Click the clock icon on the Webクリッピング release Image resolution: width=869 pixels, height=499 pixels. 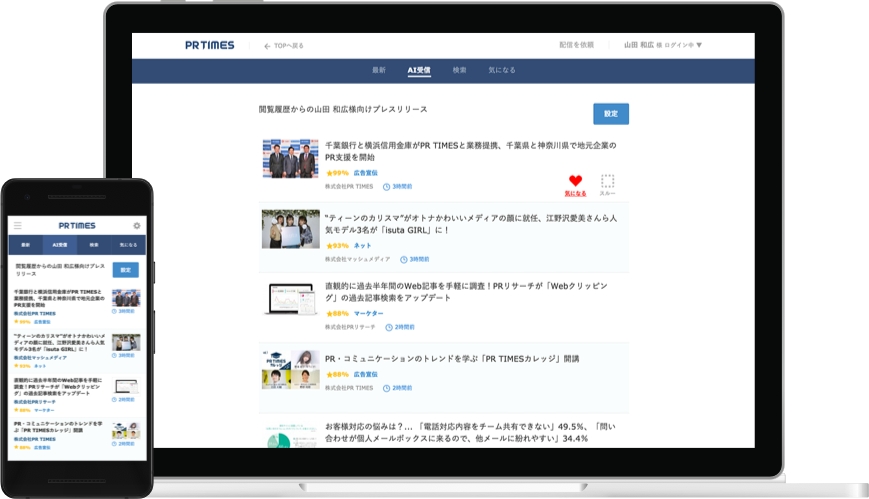[x=389, y=328]
